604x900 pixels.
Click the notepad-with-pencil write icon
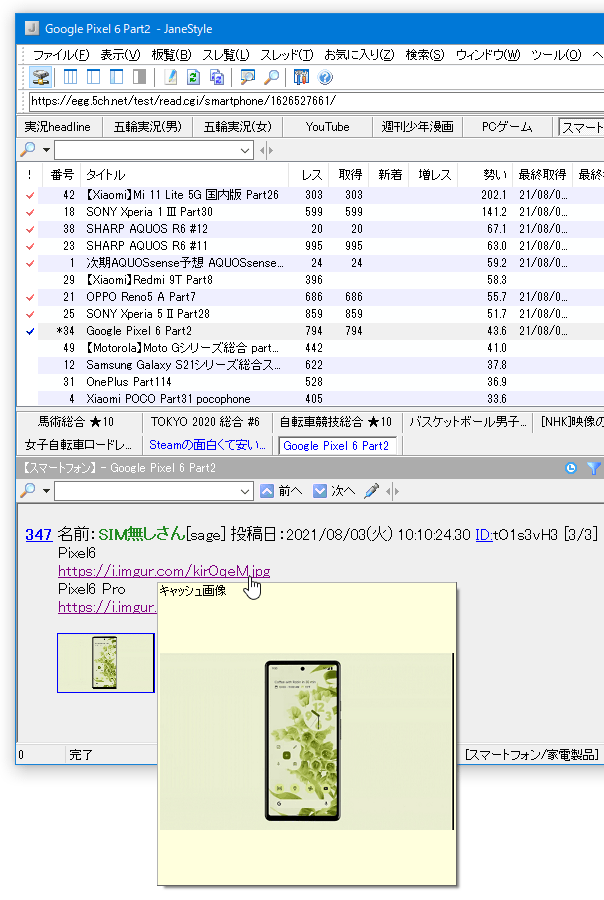click(x=170, y=77)
